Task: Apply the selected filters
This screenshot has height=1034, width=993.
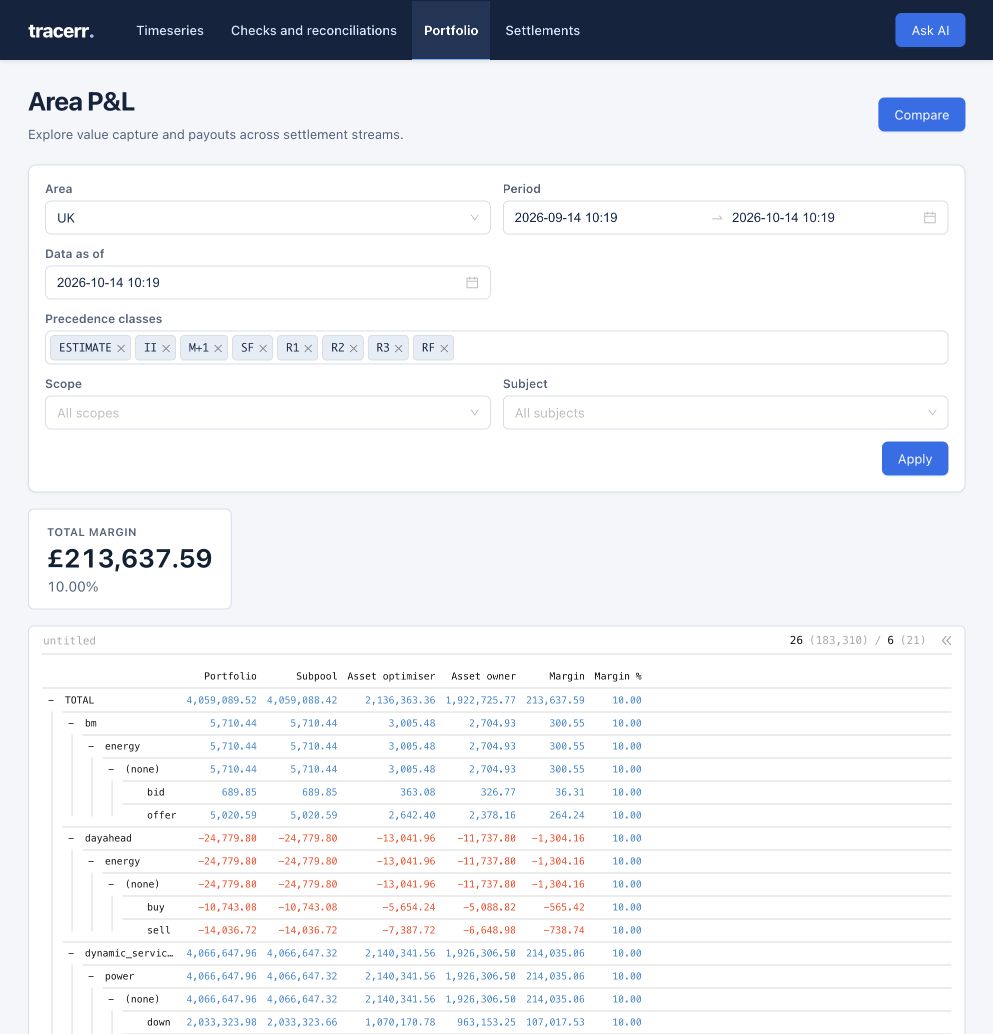Action: pos(915,459)
